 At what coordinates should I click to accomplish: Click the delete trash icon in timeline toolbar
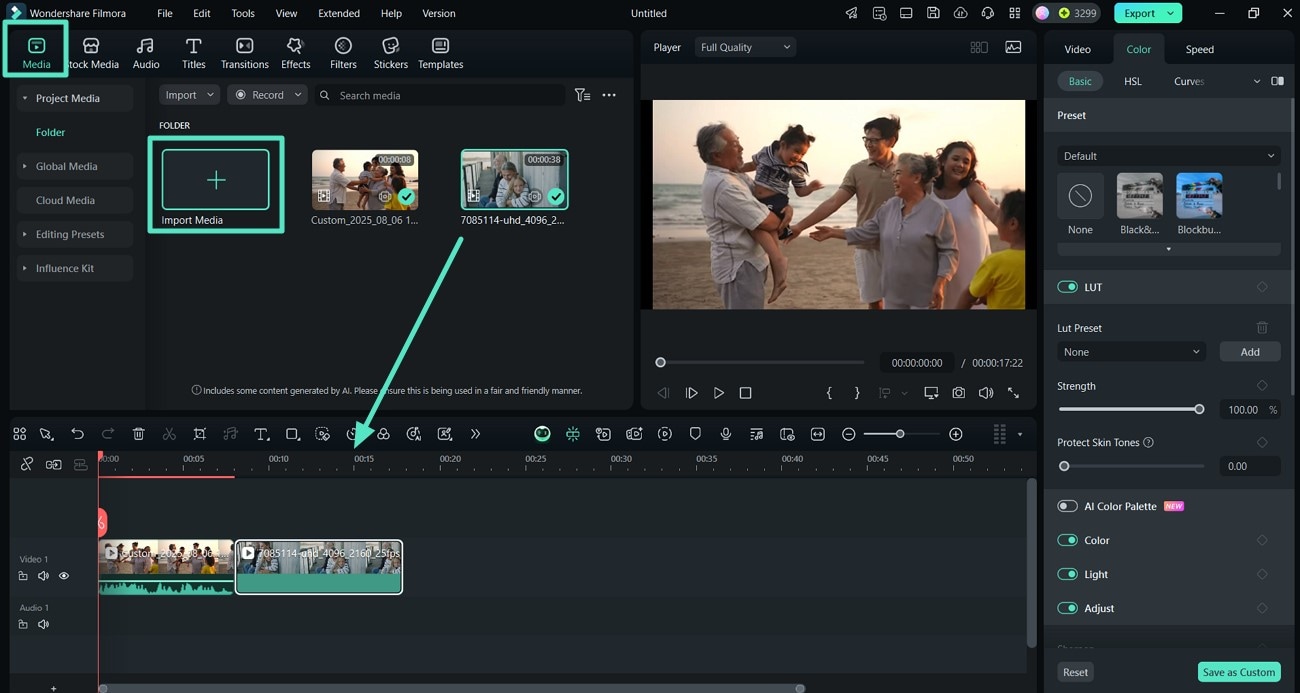[x=139, y=434]
